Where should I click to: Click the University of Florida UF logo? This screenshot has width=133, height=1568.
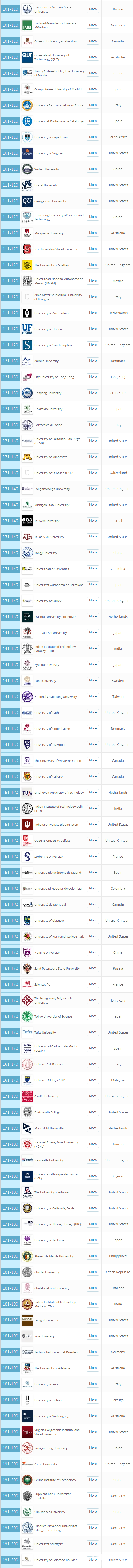(x=27, y=329)
